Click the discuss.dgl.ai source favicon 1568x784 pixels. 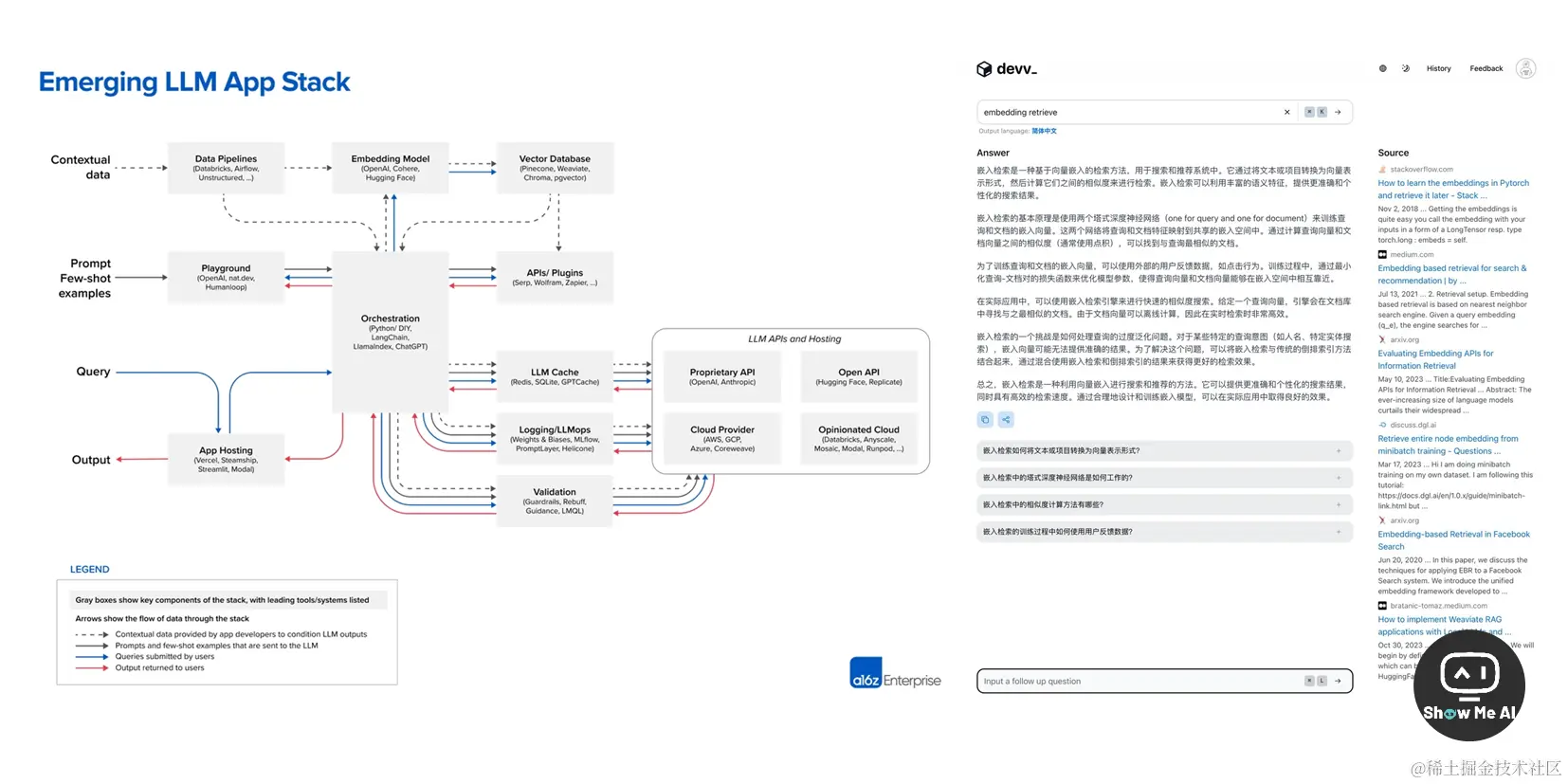coord(1382,425)
